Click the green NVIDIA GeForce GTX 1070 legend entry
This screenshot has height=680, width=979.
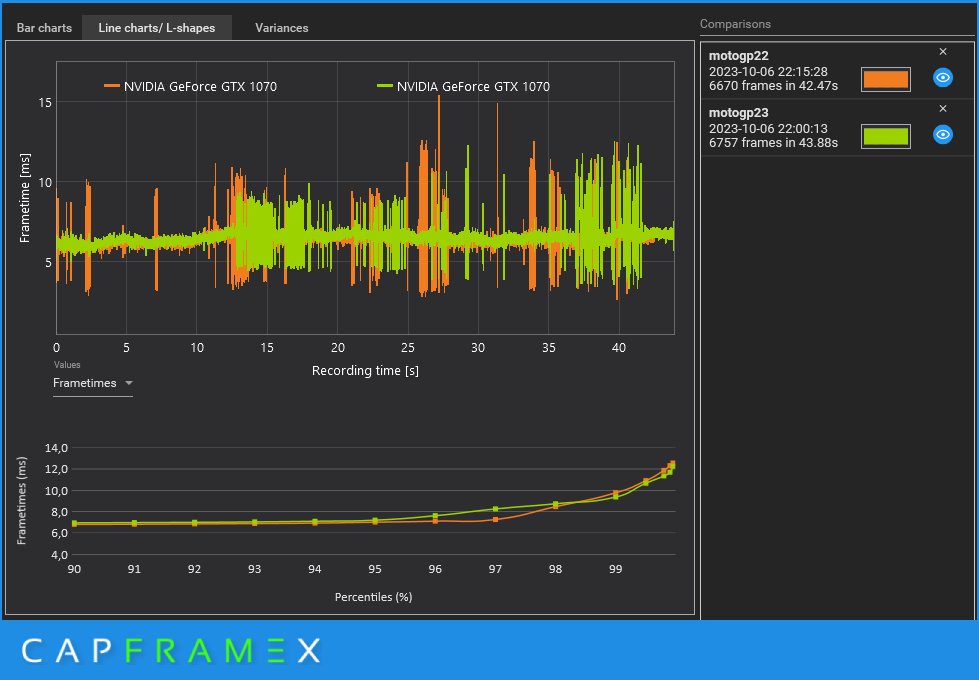click(x=463, y=87)
